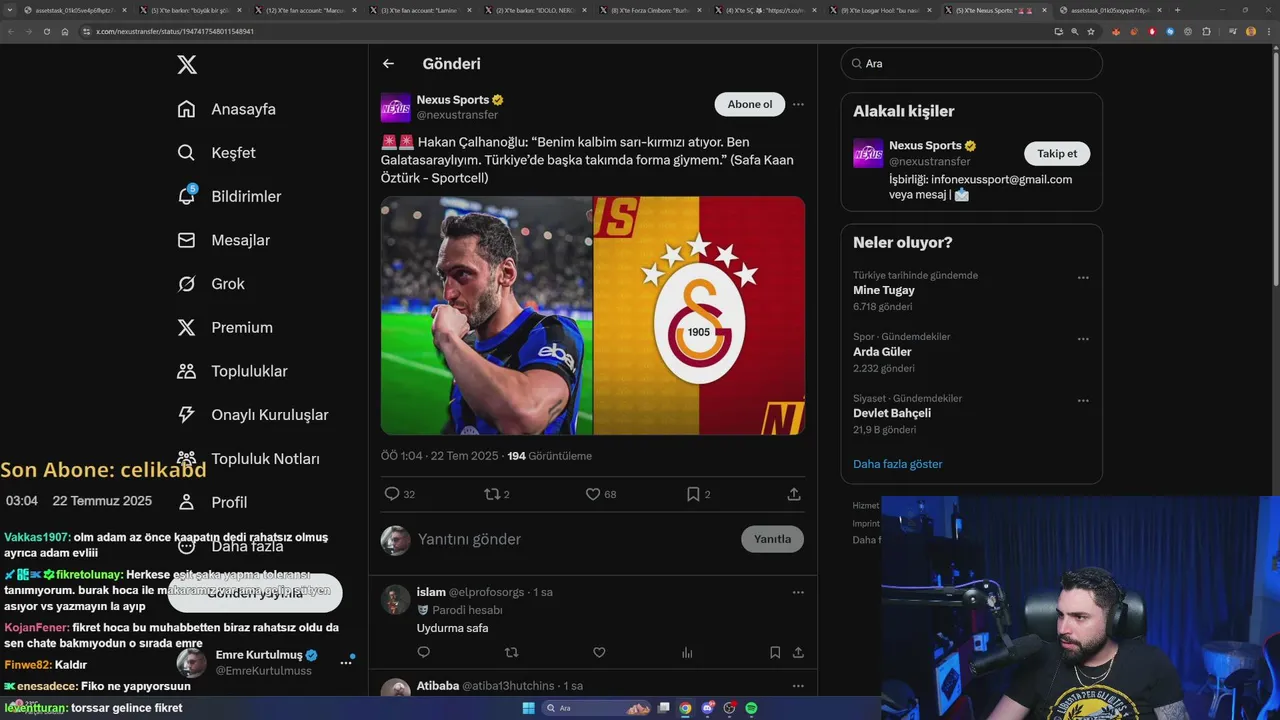
Task: Open the three-dot menu on the Nexus Sports post
Action: coord(798,104)
